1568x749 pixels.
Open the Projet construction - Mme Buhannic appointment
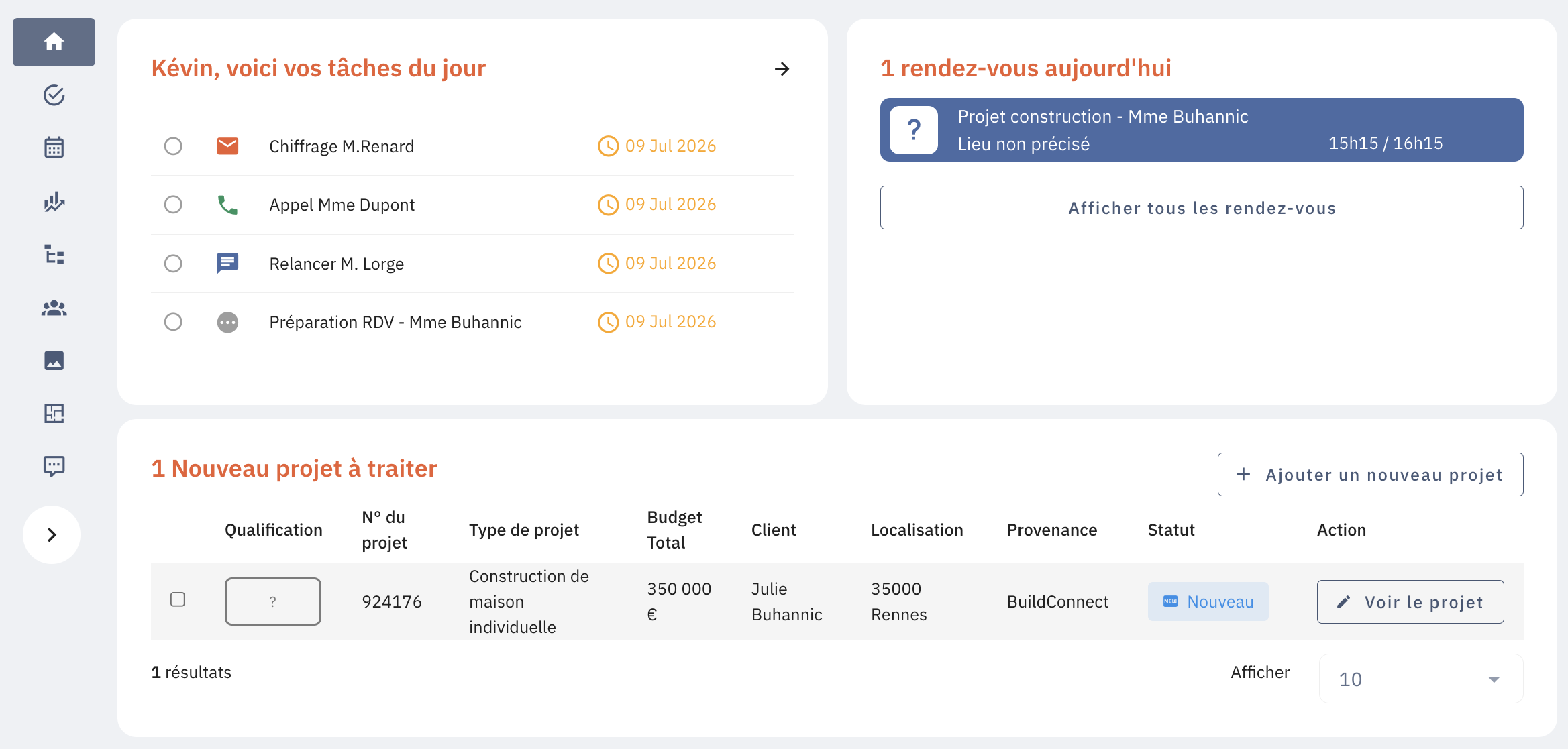[x=1202, y=130]
